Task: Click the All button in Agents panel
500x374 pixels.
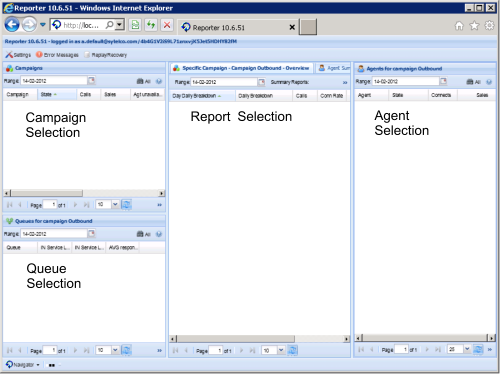Action: pos(474,82)
